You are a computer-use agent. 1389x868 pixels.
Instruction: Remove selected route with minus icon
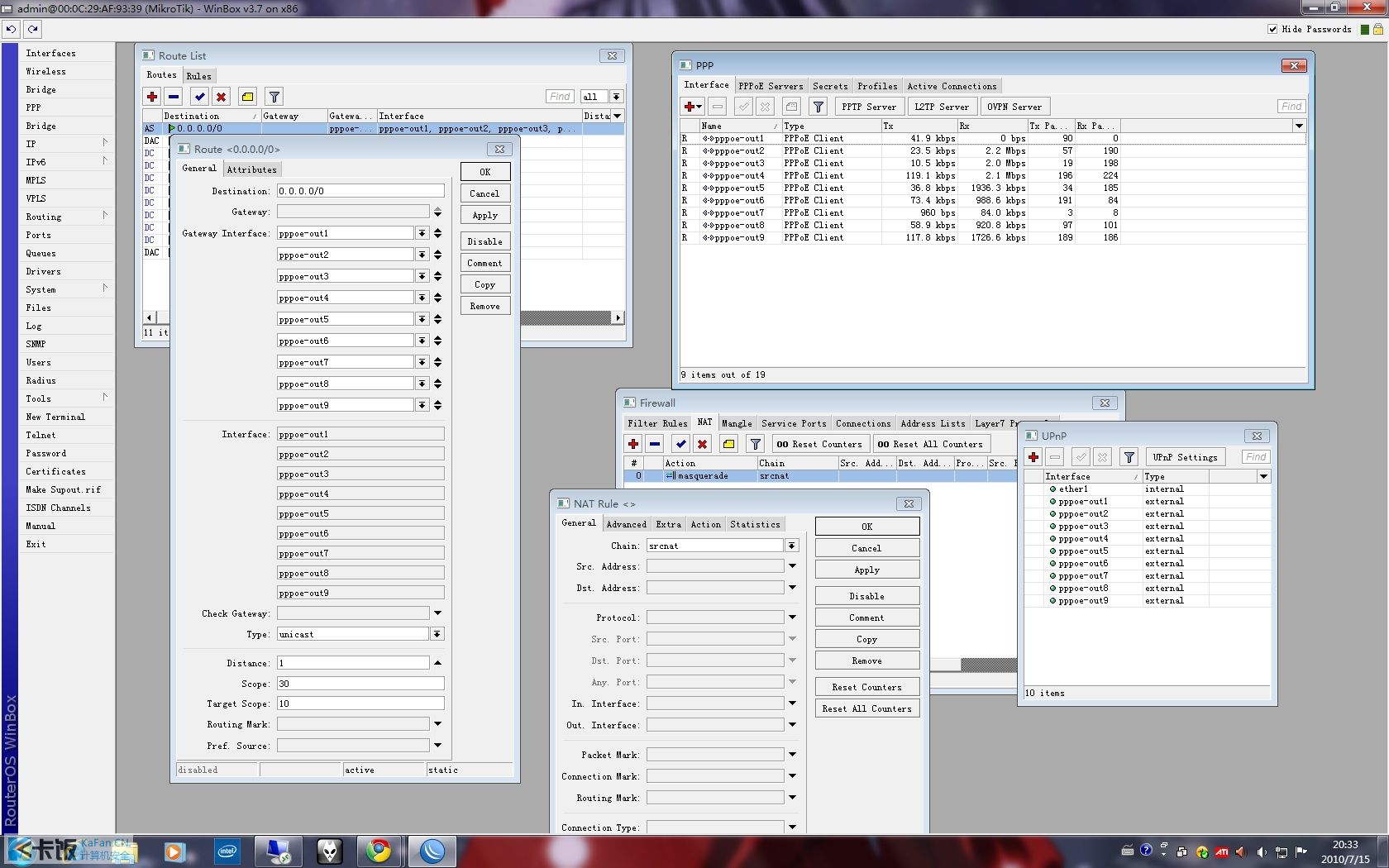click(174, 97)
